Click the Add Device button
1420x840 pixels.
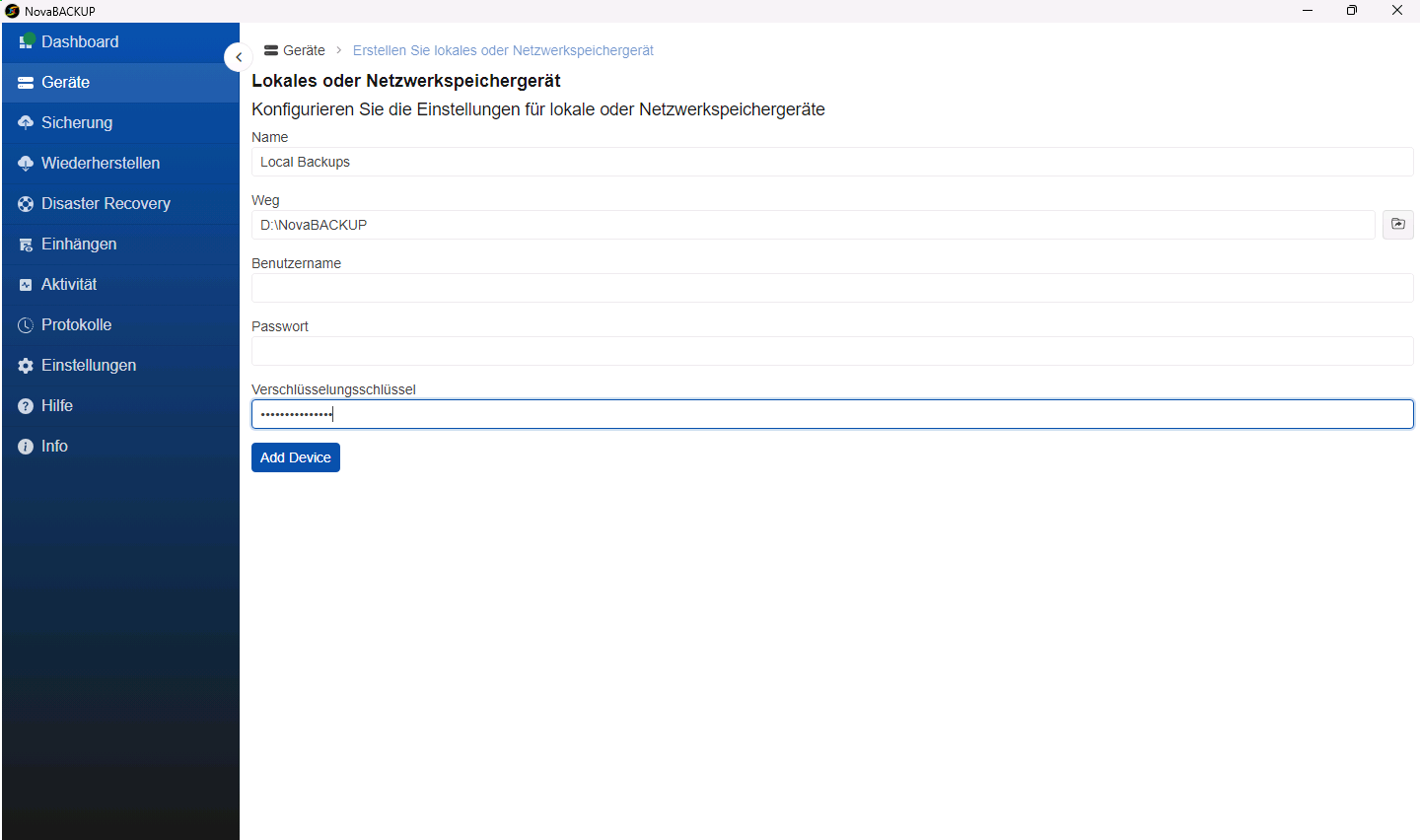pyautogui.click(x=296, y=457)
